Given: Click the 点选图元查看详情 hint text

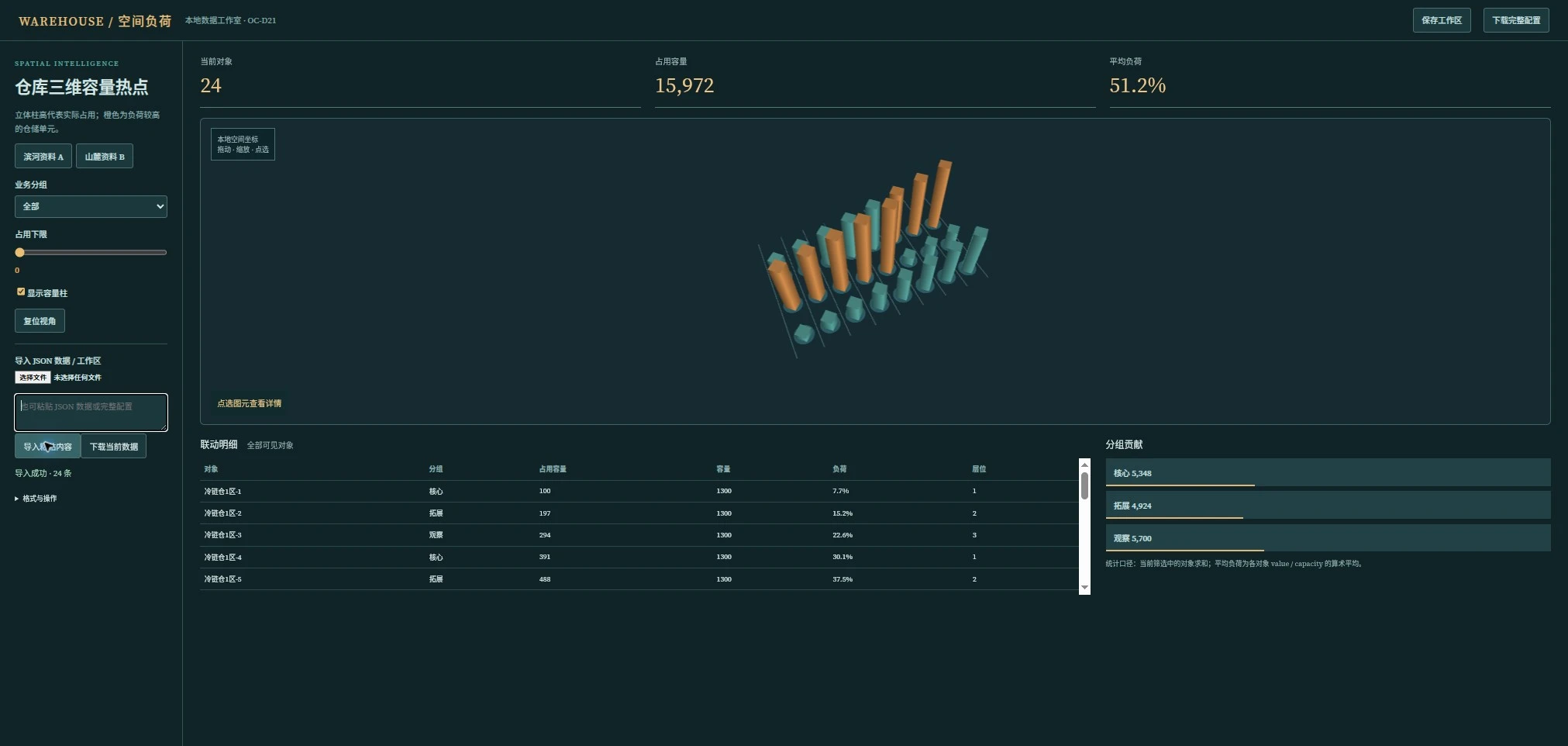Looking at the screenshot, I should pyautogui.click(x=250, y=403).
